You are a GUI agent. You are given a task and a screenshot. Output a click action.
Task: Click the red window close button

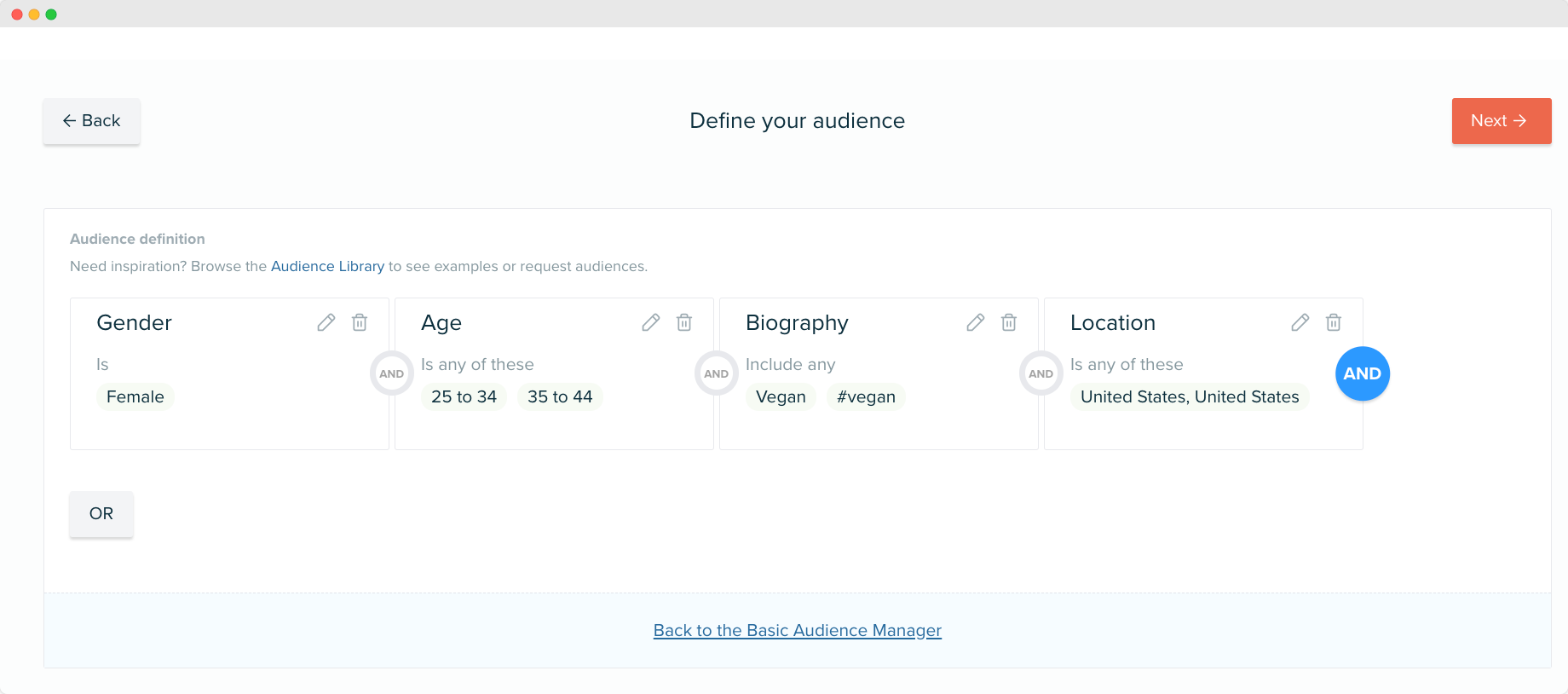17,14
